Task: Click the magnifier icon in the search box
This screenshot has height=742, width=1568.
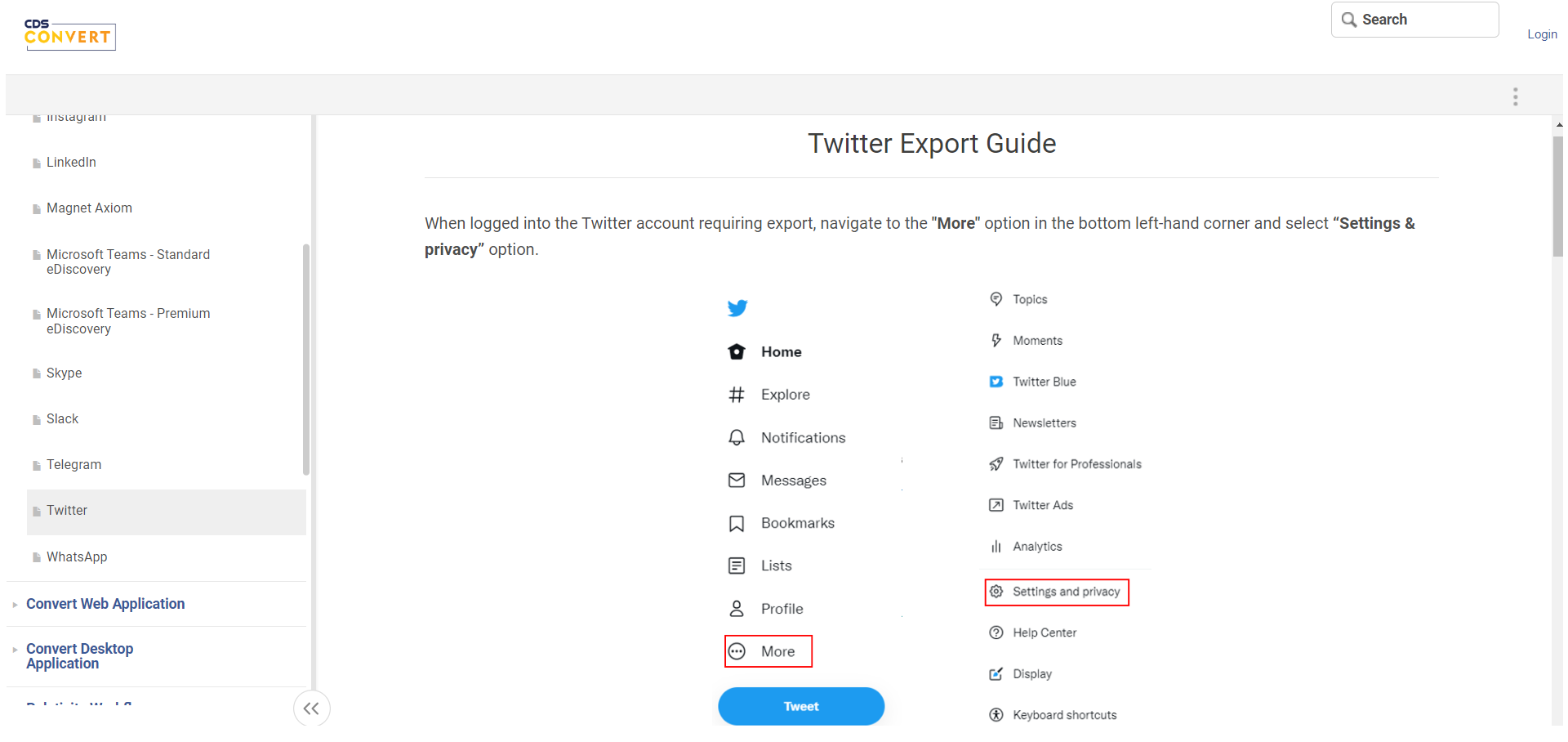Action: coord(1349,20)
